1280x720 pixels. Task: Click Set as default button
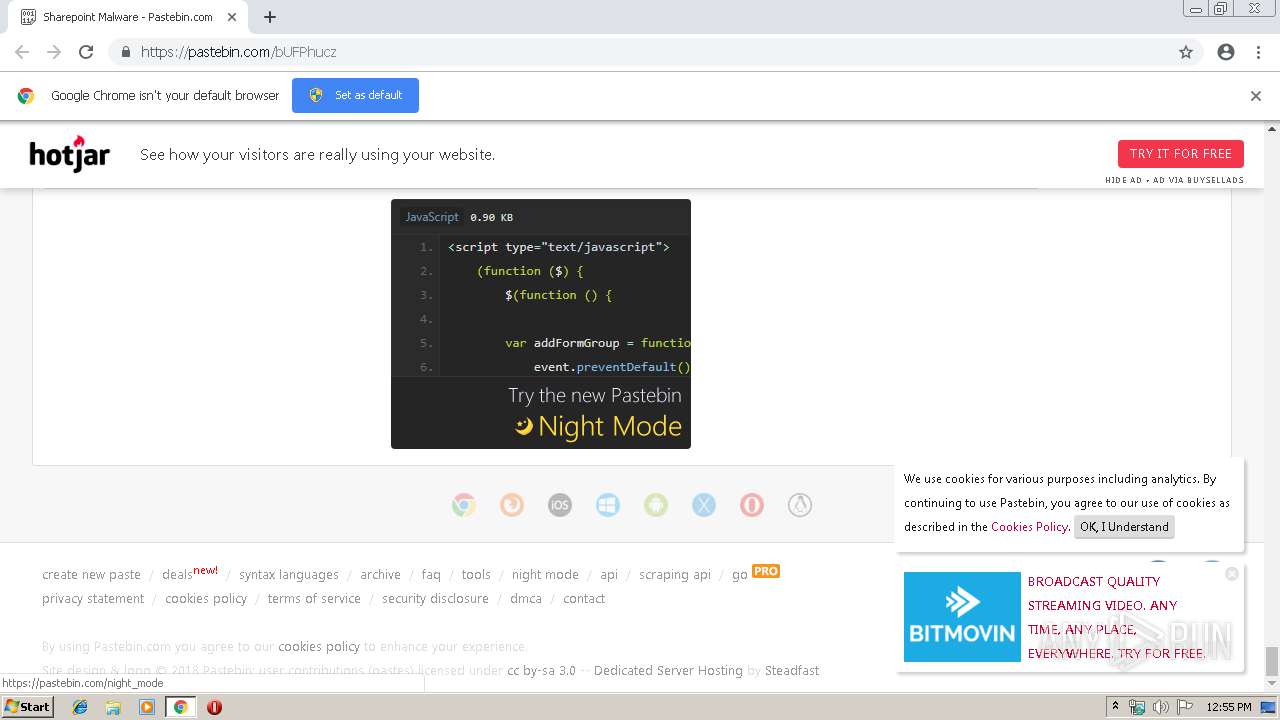pyautogui.click(x=355, y=95)
